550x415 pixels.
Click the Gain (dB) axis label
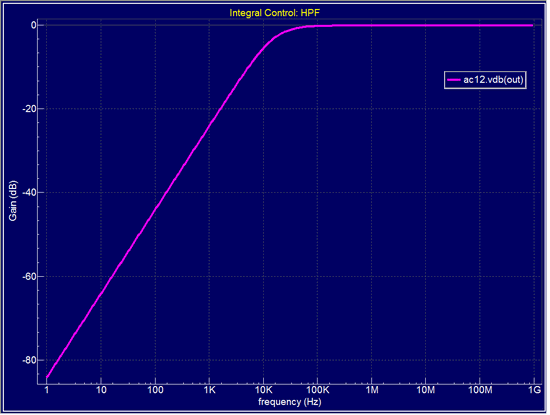13,201
